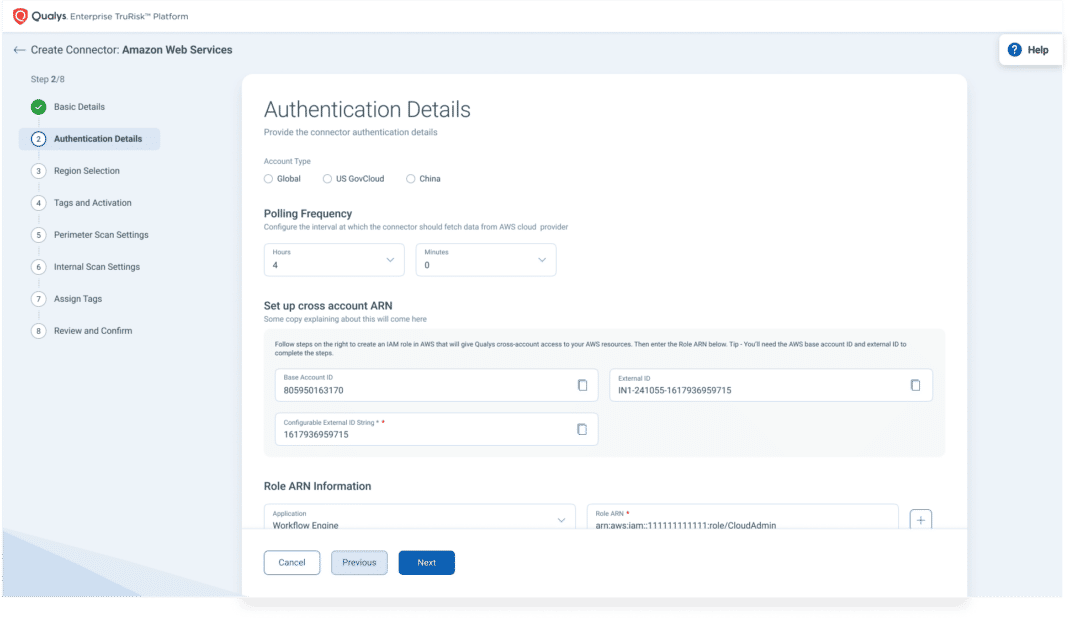Click step 3 circle icon
The image size is (1070, 619).
coord(38,171)
